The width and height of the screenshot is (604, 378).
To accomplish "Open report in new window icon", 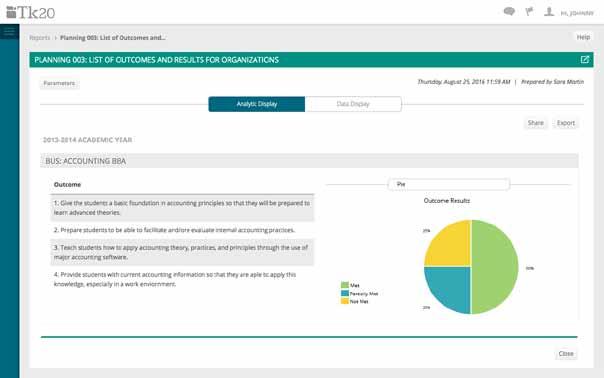I will 585,59.
